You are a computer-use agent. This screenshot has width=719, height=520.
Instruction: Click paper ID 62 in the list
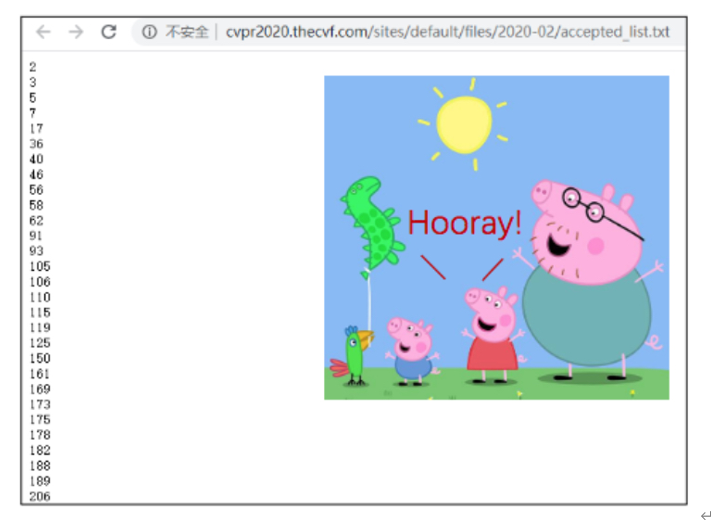click(x=36, y=220)
